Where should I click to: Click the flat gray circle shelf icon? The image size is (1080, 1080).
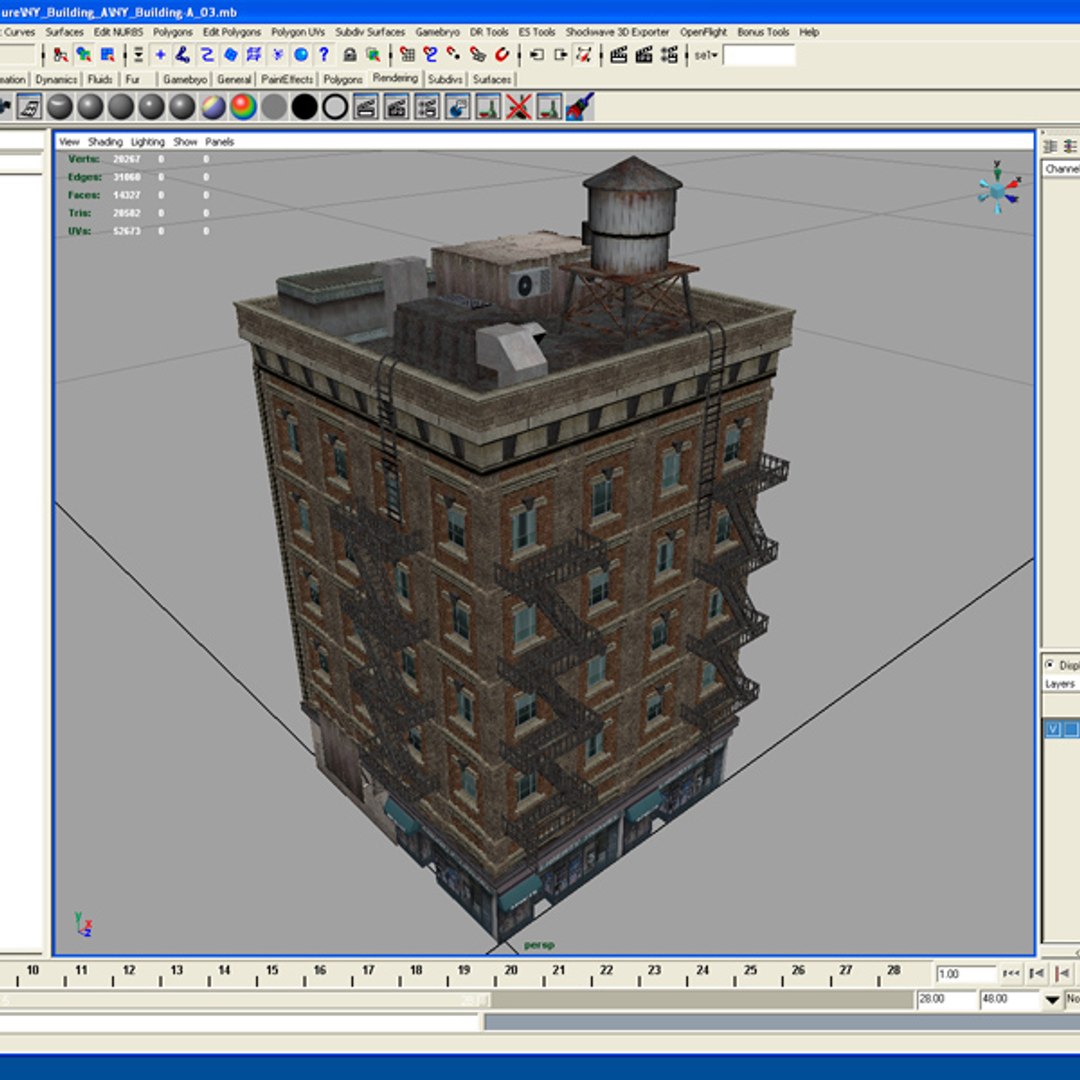pos(274,107)
